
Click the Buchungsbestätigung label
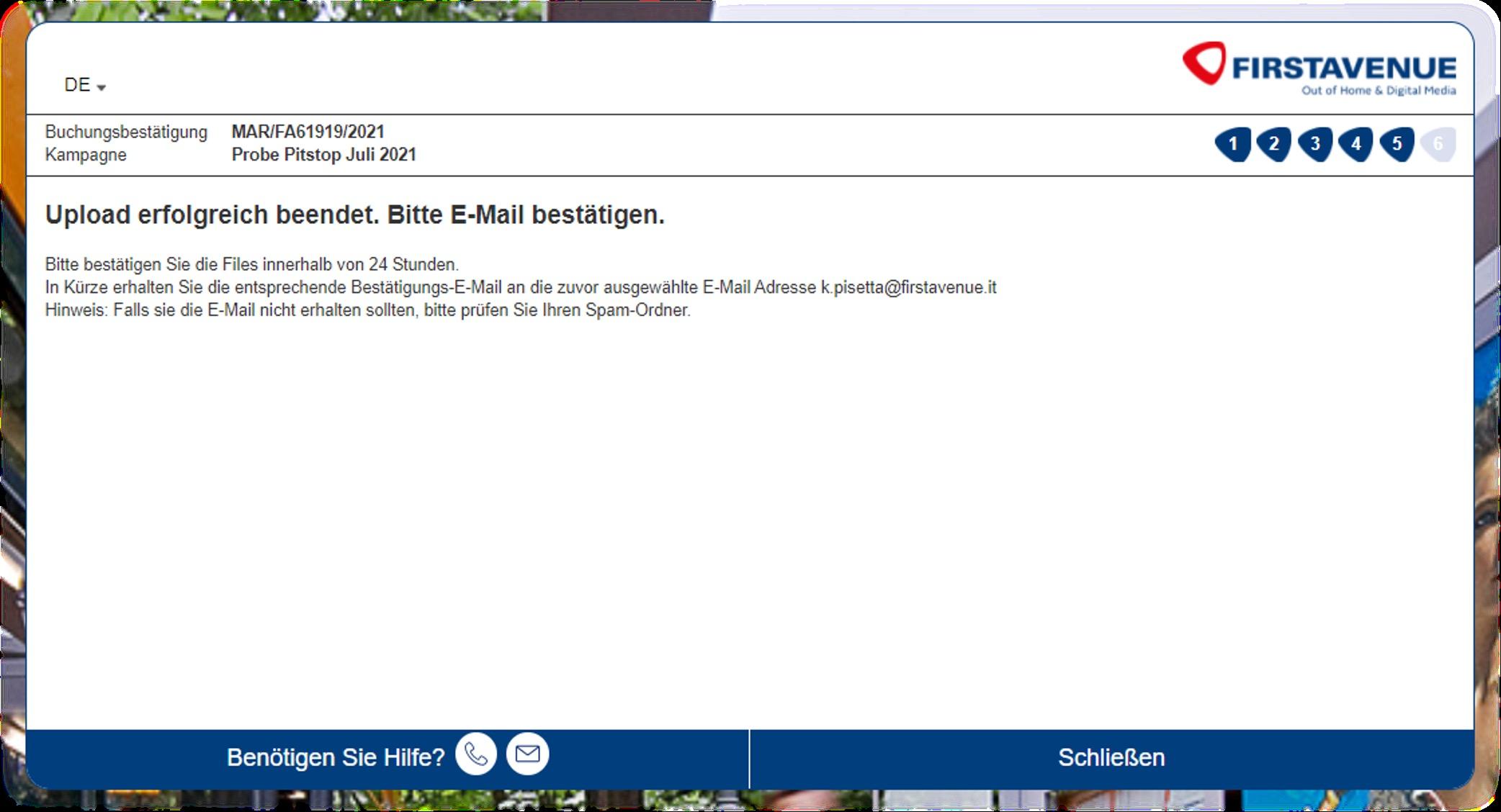coord(126,132)
